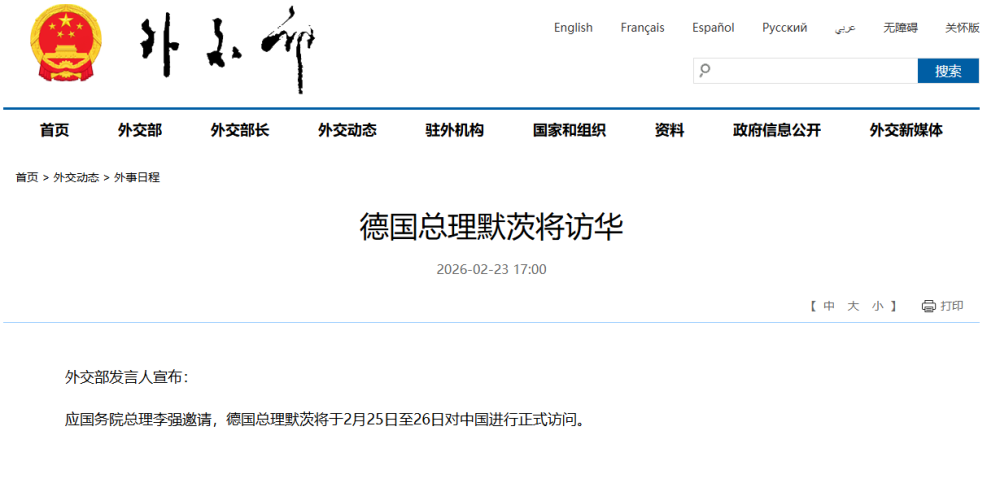Go to 政府信息公开 section
1000x483 pixels.
[x=776, y=130]
